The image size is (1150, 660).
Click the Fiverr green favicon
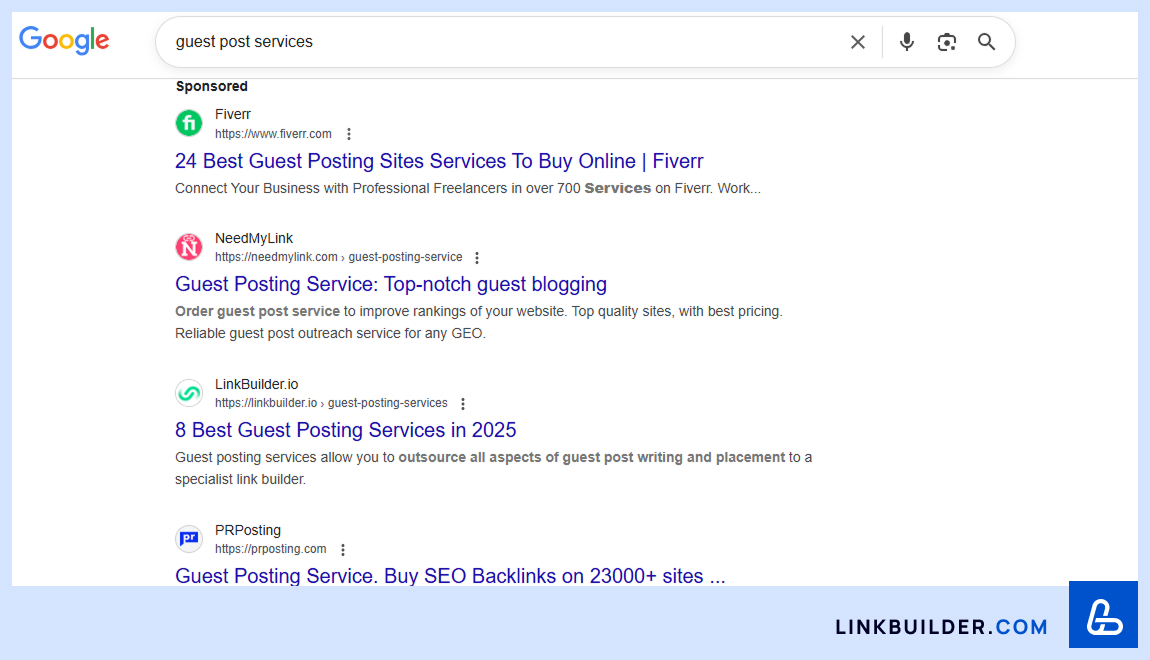coord(189,122)
